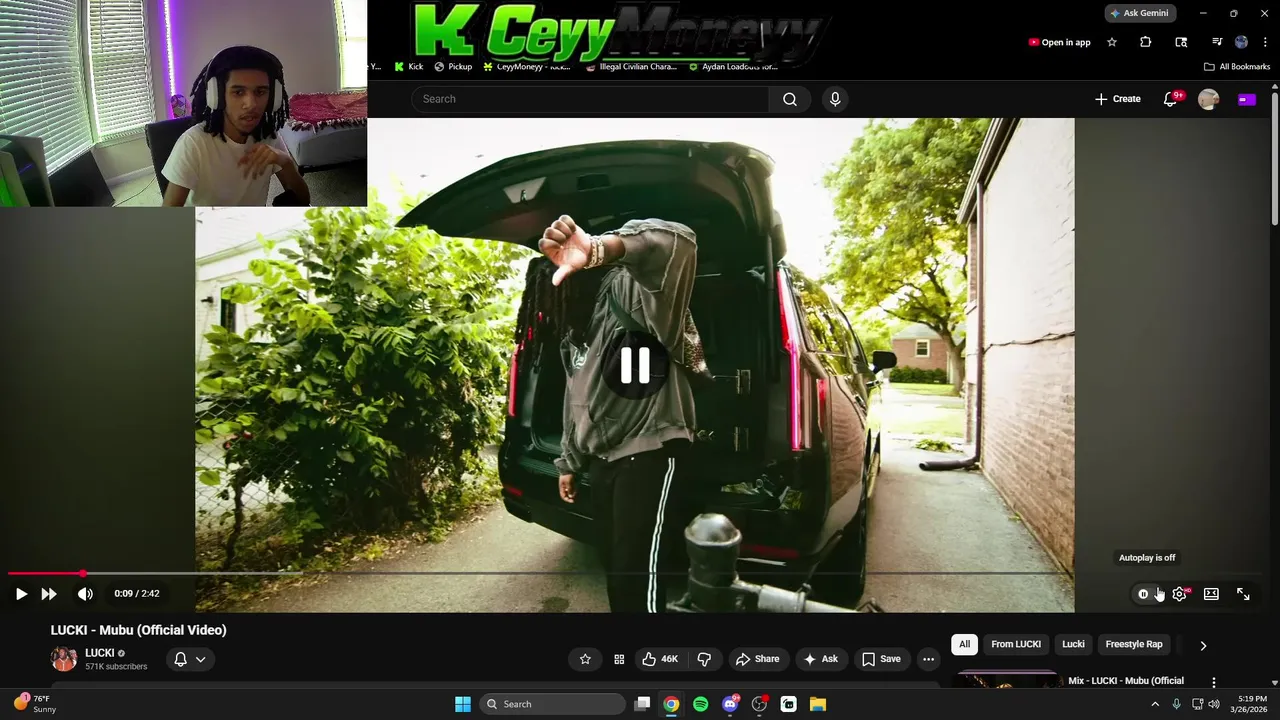Open the LUCKI channel avatar
The width and height of the screenshot is (1280, 720).
click(64, 659)
